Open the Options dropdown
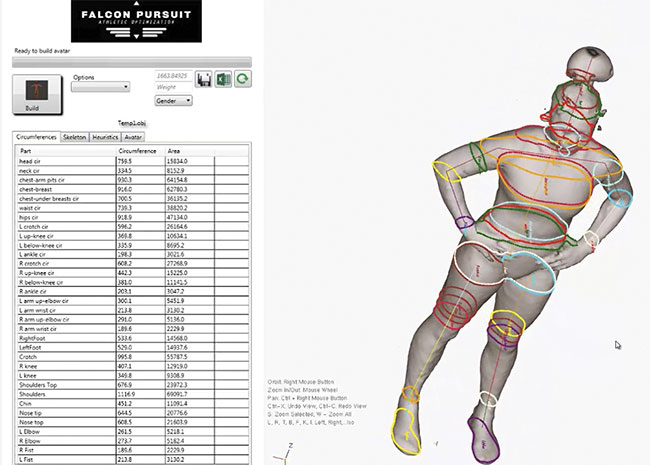This screenshot has height=465, width=650. 100,87
